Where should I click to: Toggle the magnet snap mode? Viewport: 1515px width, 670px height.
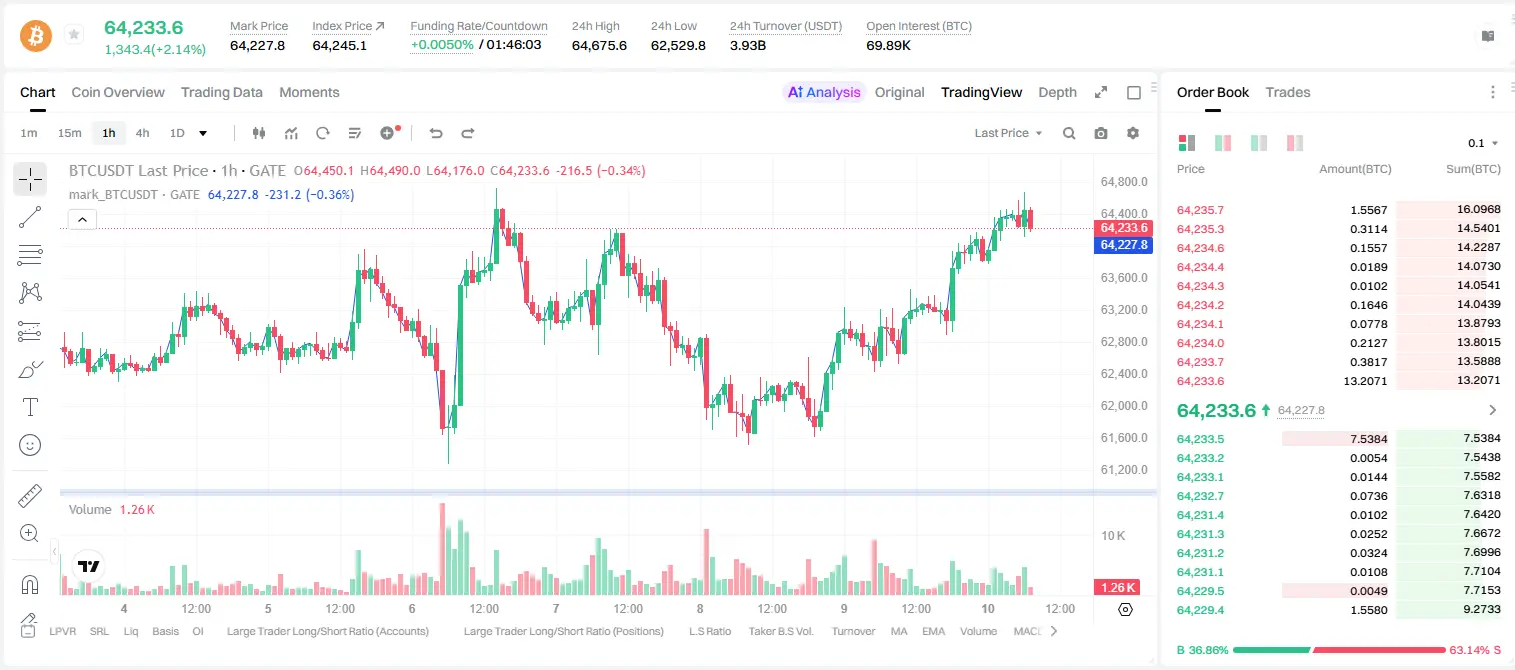click(x=30, y=585)
